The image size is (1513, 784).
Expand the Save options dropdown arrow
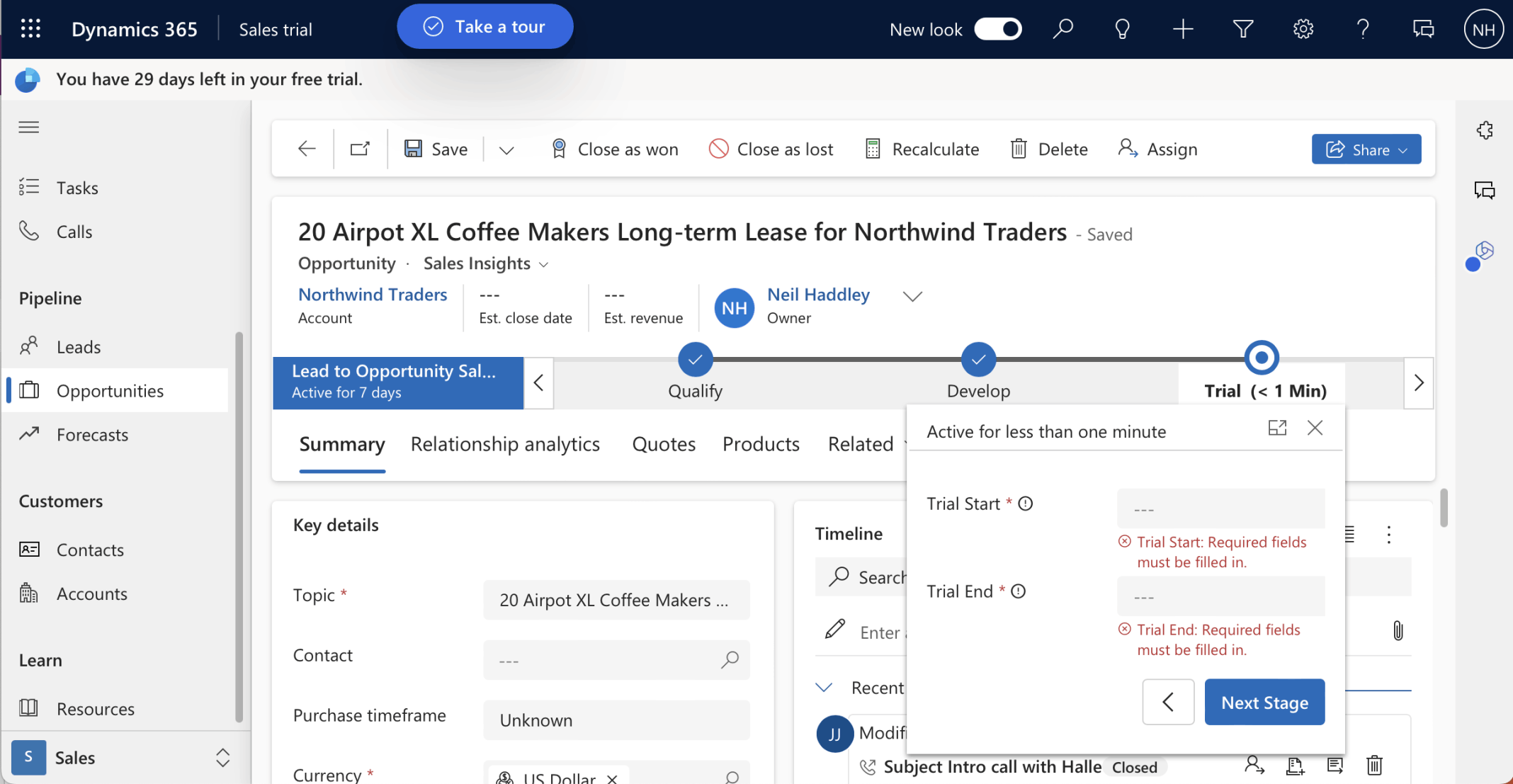point(506,149)
